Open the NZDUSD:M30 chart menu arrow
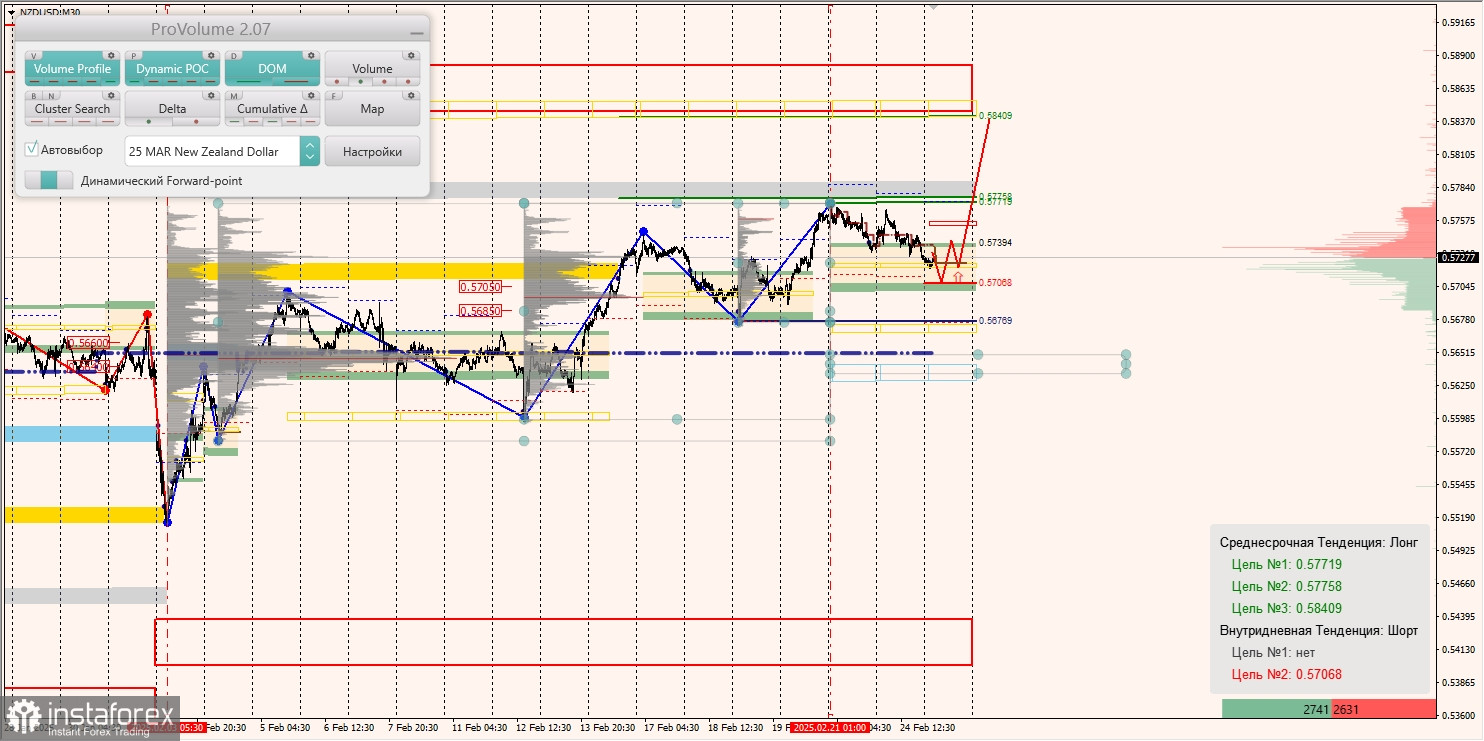The image size is (1484, 741). pyautogui.click(x=10, y=12)
